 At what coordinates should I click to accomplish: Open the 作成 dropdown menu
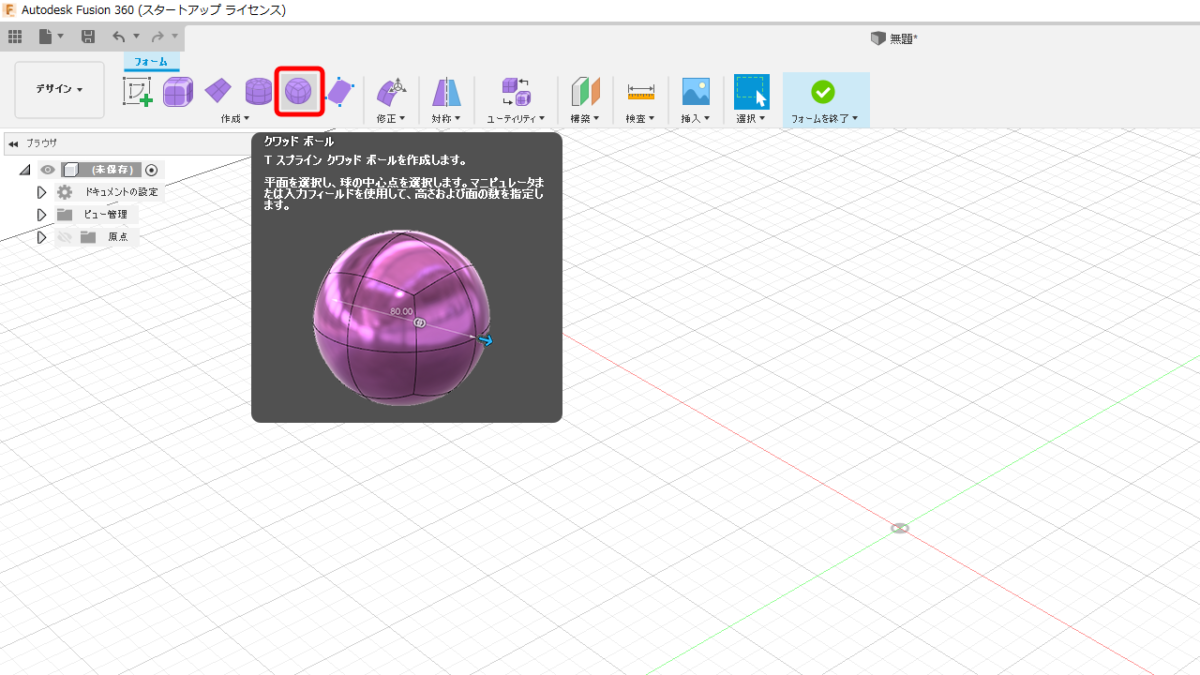click(235, 118)
